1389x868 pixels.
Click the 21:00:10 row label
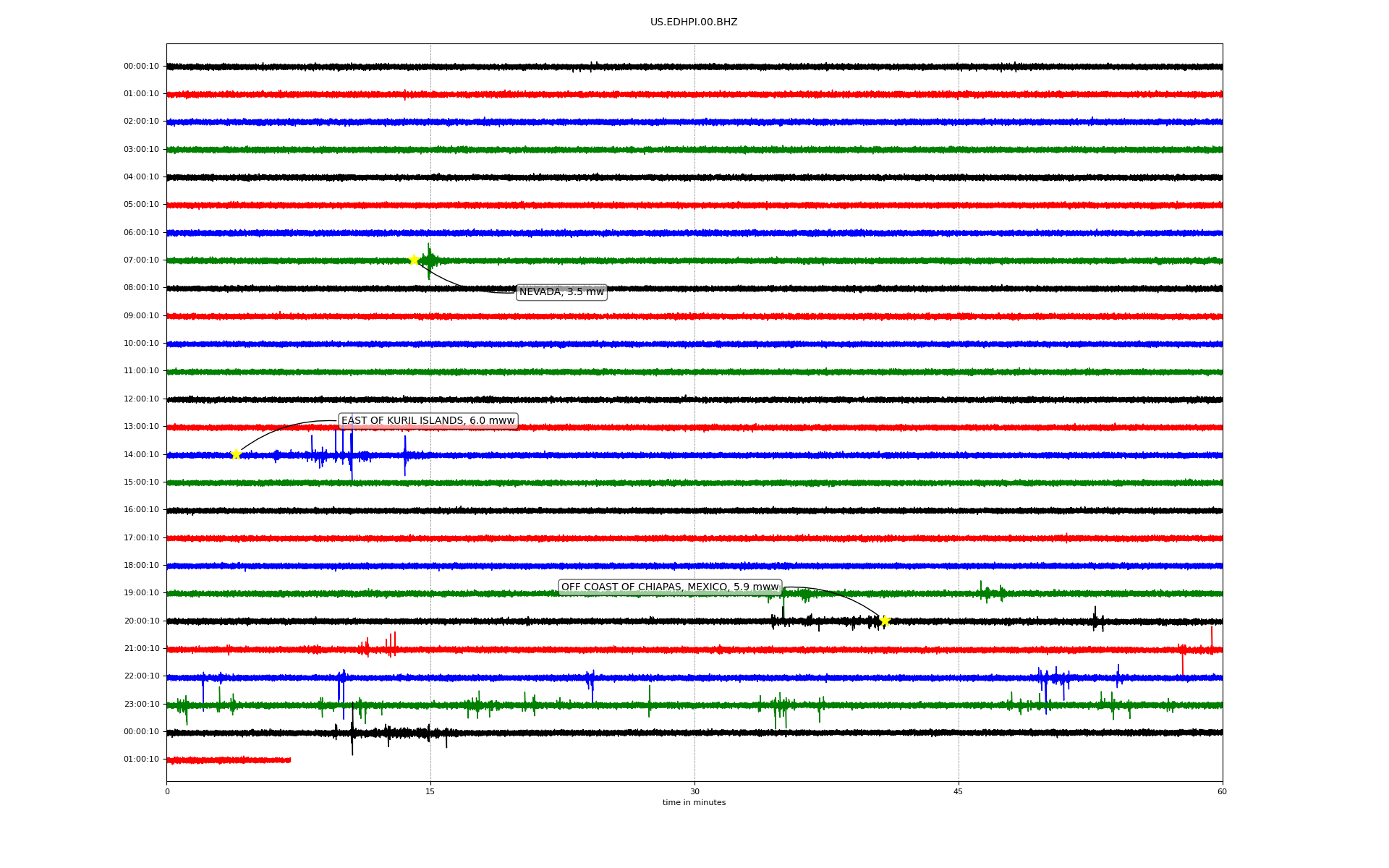[141, 649]
